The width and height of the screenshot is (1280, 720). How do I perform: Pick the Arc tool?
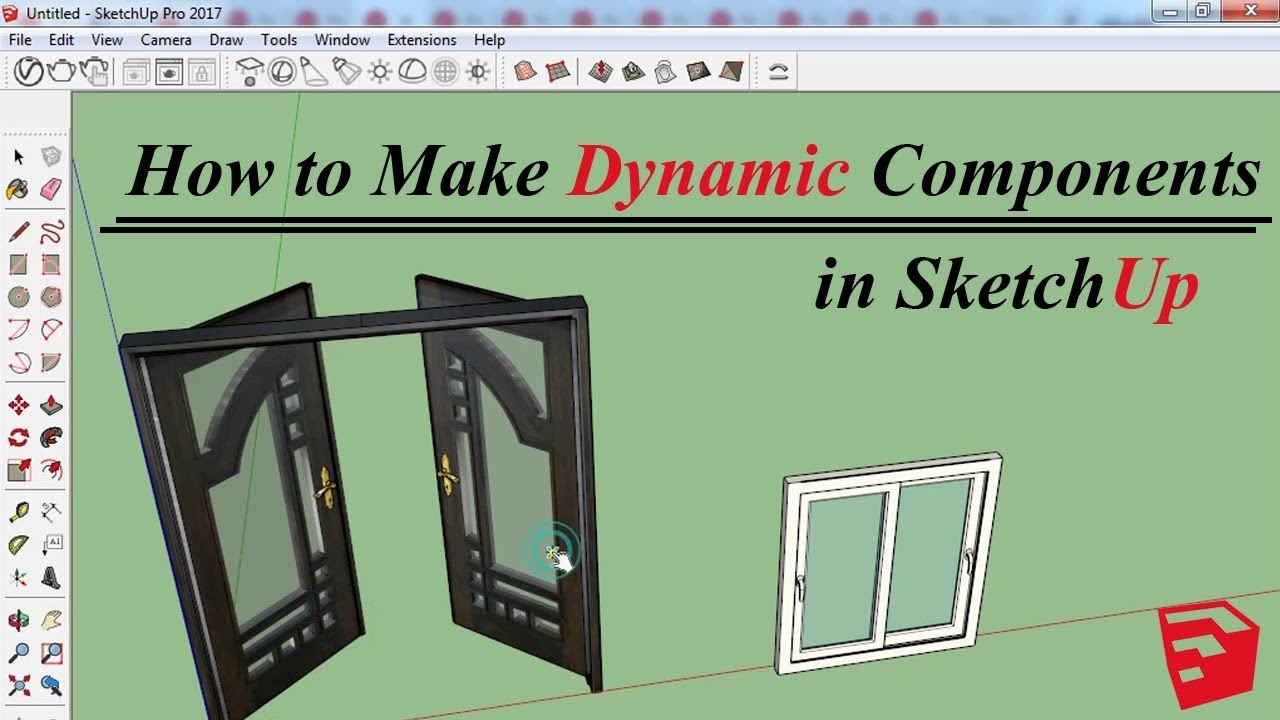pyautogui.click(x=18, y=329)
